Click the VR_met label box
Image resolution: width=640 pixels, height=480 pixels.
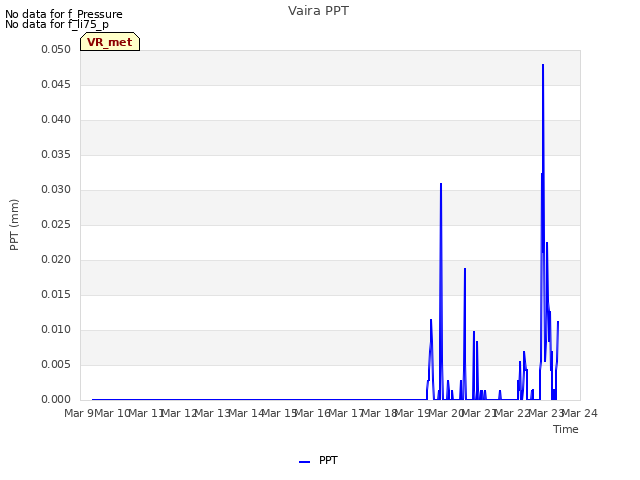(110, 42)
